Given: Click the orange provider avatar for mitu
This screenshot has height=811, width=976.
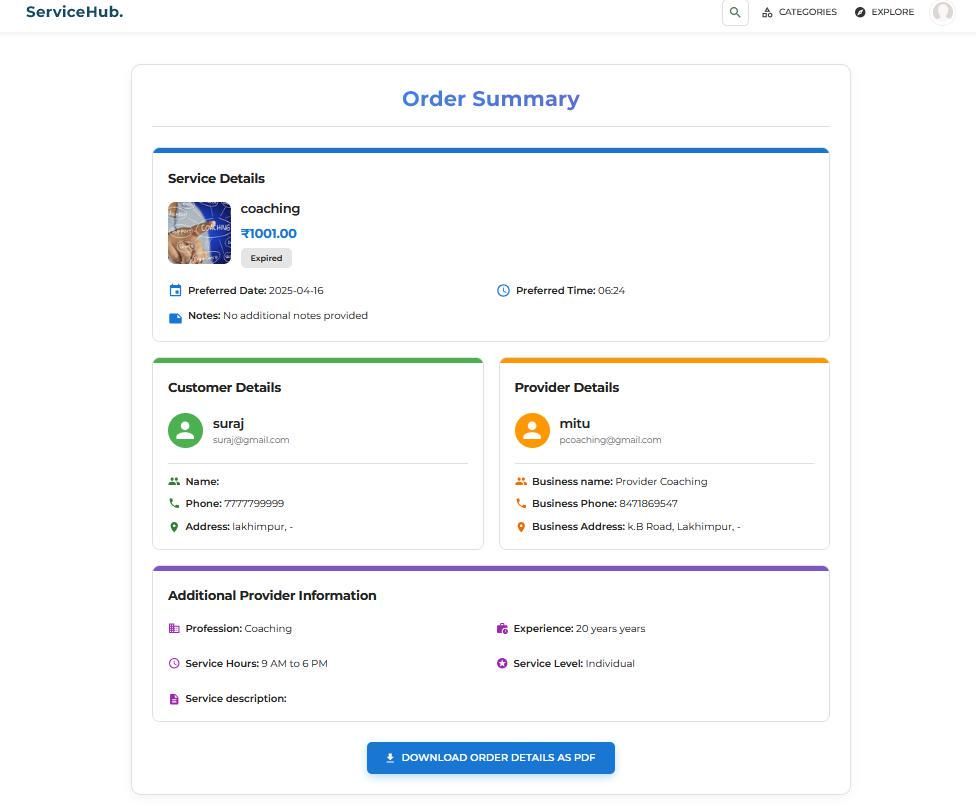Looking at the screenshot, I should point(532,430).
